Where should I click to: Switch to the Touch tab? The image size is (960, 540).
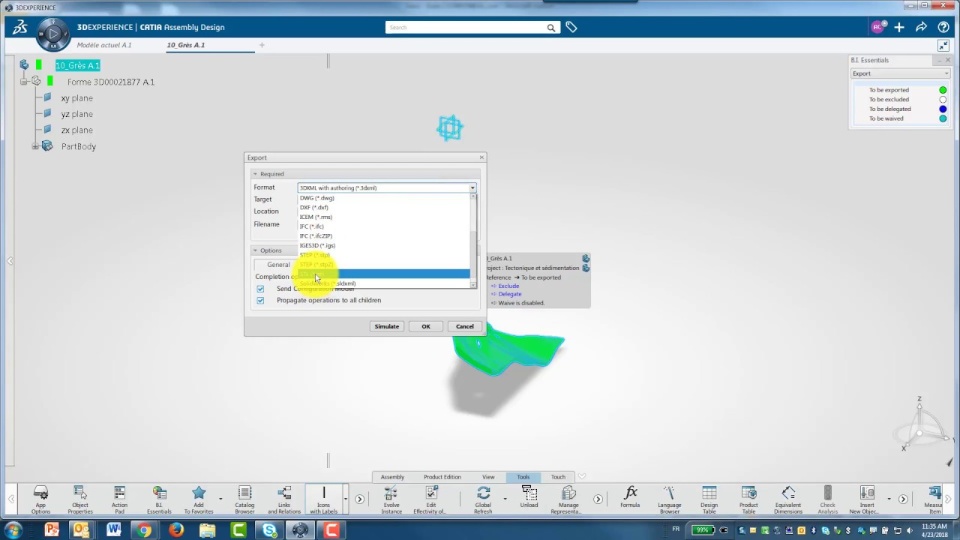[558, 477]
